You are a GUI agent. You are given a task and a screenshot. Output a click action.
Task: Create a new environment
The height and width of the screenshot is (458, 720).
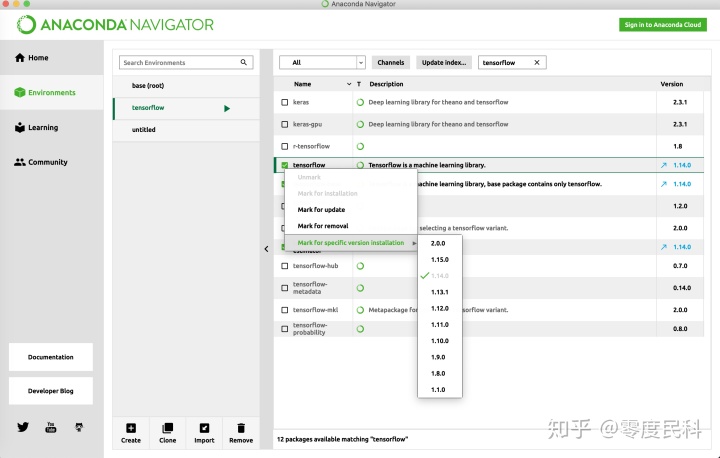(131, 433)
